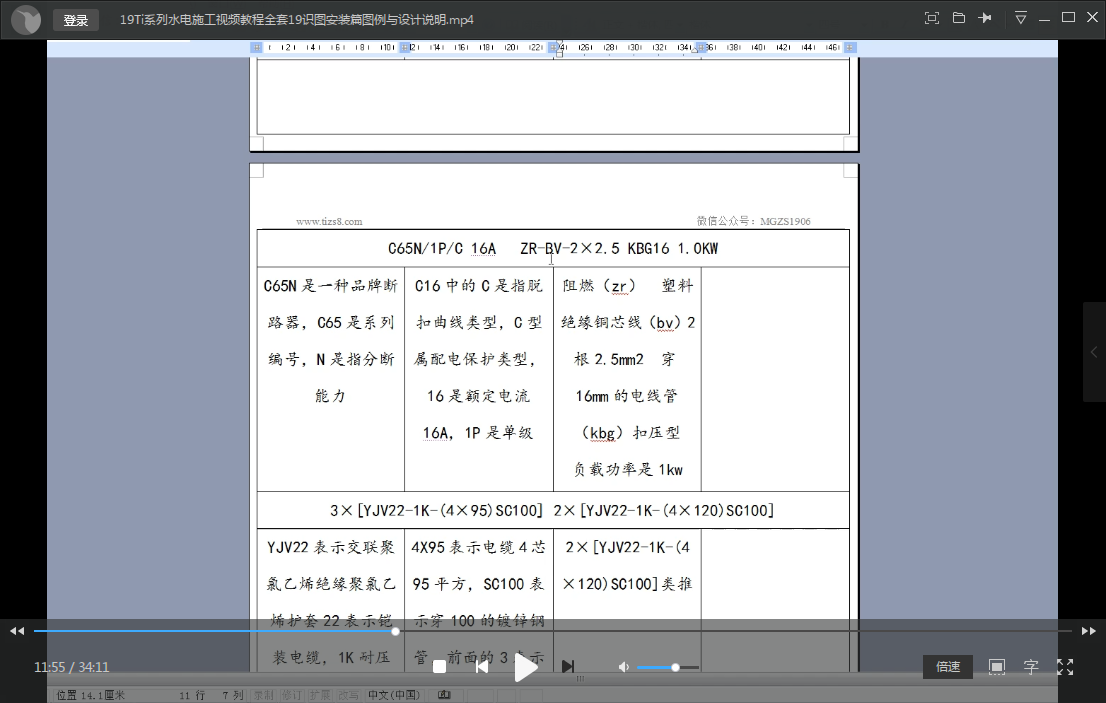This screenshot has width=1106, height=703.
Task: Click the cell starting 'C16 中的 C 是指脱'
Action: [x=479, y=379]
